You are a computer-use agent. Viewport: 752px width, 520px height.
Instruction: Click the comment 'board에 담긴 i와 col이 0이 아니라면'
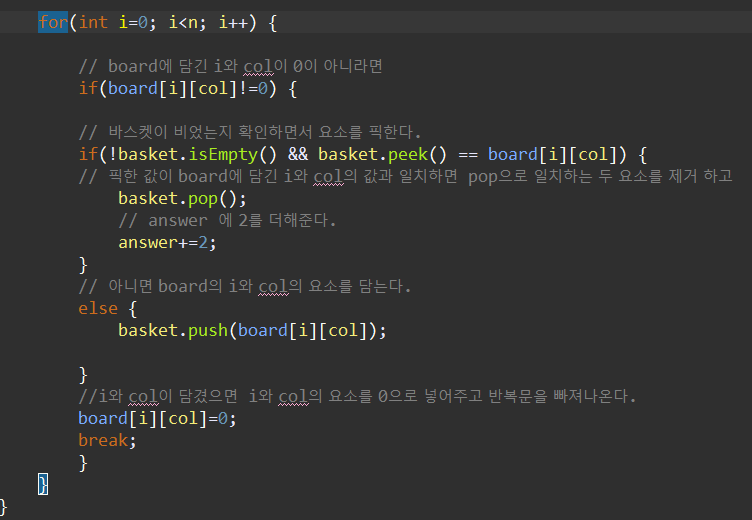pyautogui.click(x=231, y=66)
